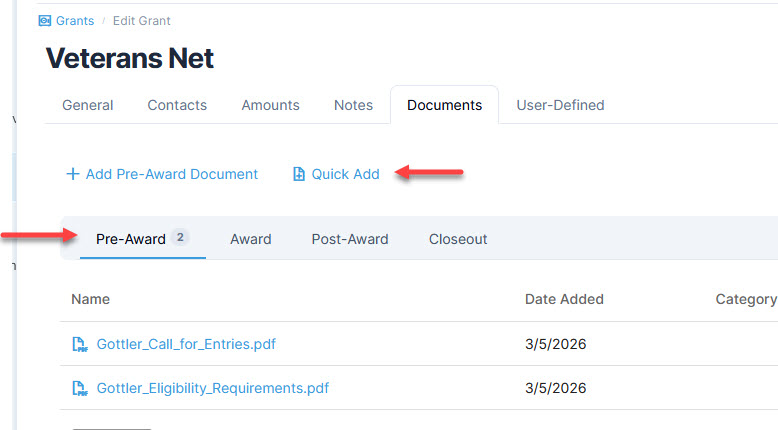The width and height of the screenshot is (778, 430).
Task: Open the Closeout sub-tab
Action: point(458,239)
